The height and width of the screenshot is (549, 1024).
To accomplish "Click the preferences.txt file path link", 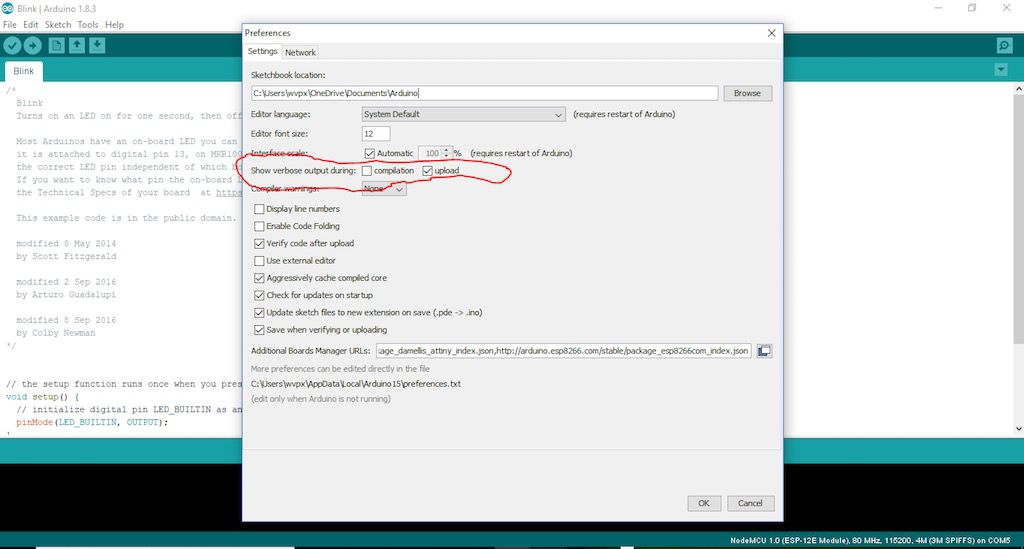I will coord(356,384).
